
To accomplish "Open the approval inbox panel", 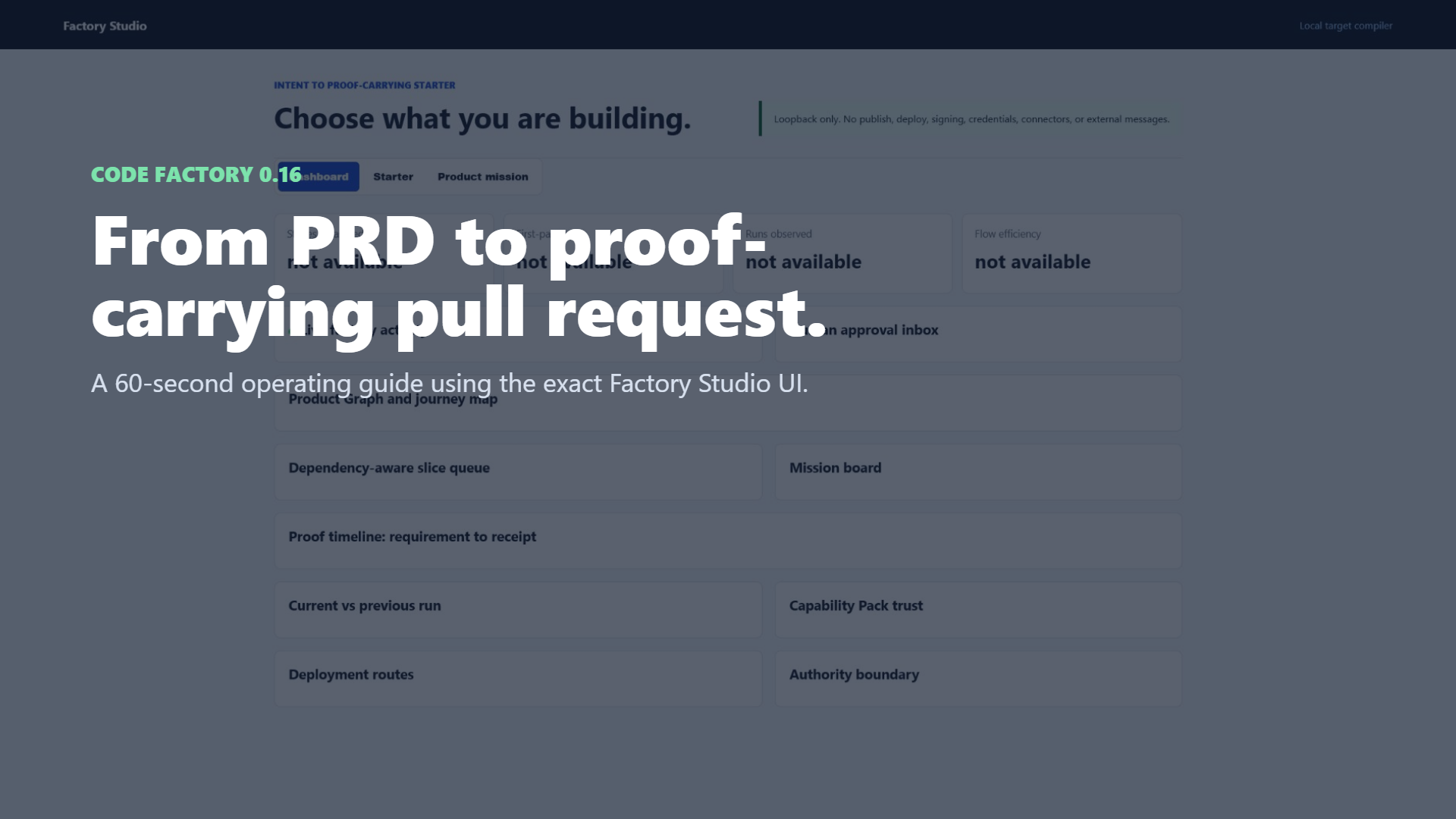I will [x=977, y=334].
